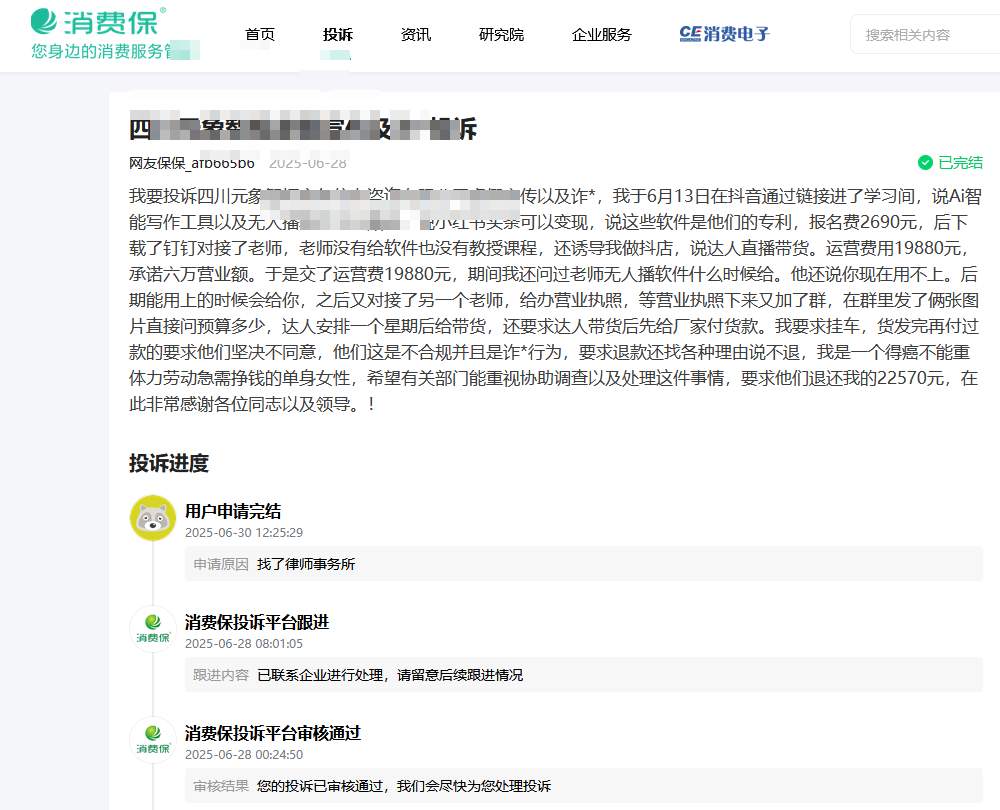The image size is (1000, 810).
Task: Switch to the 投诉 tab
Action: tap(337, 34)
